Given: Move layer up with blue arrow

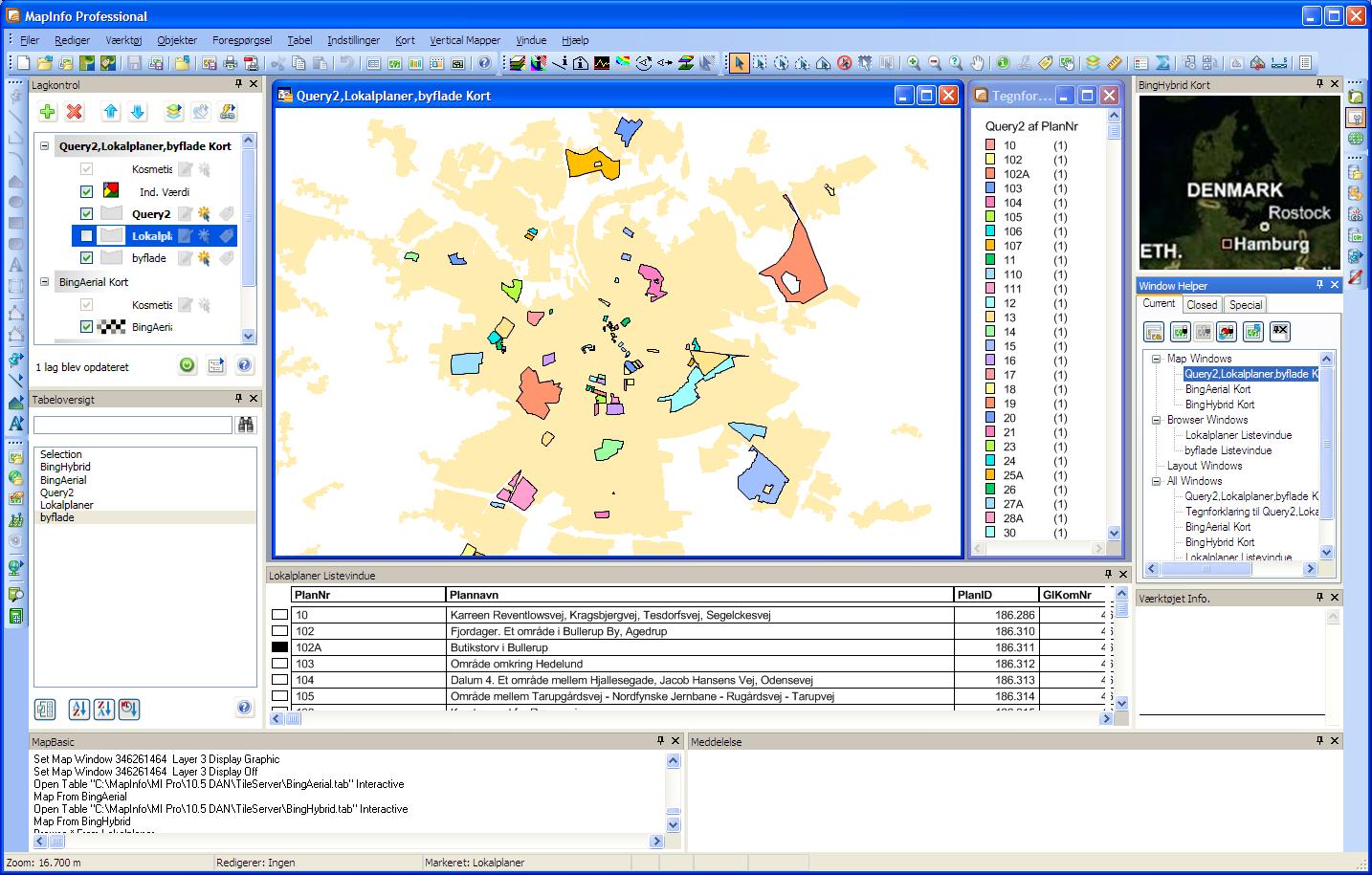Looking at the screenshot, I should point(111,112).
